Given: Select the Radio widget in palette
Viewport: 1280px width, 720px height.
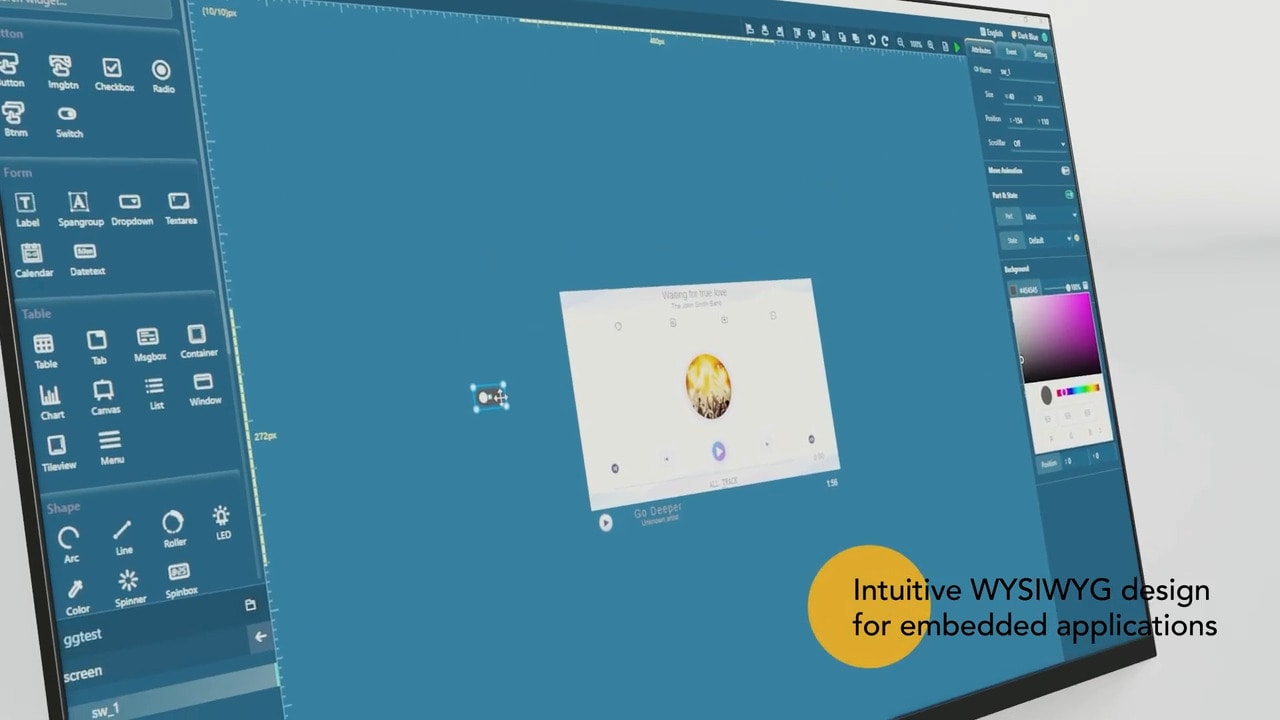Looking at the screenshot, I should [x=161, y=74].
